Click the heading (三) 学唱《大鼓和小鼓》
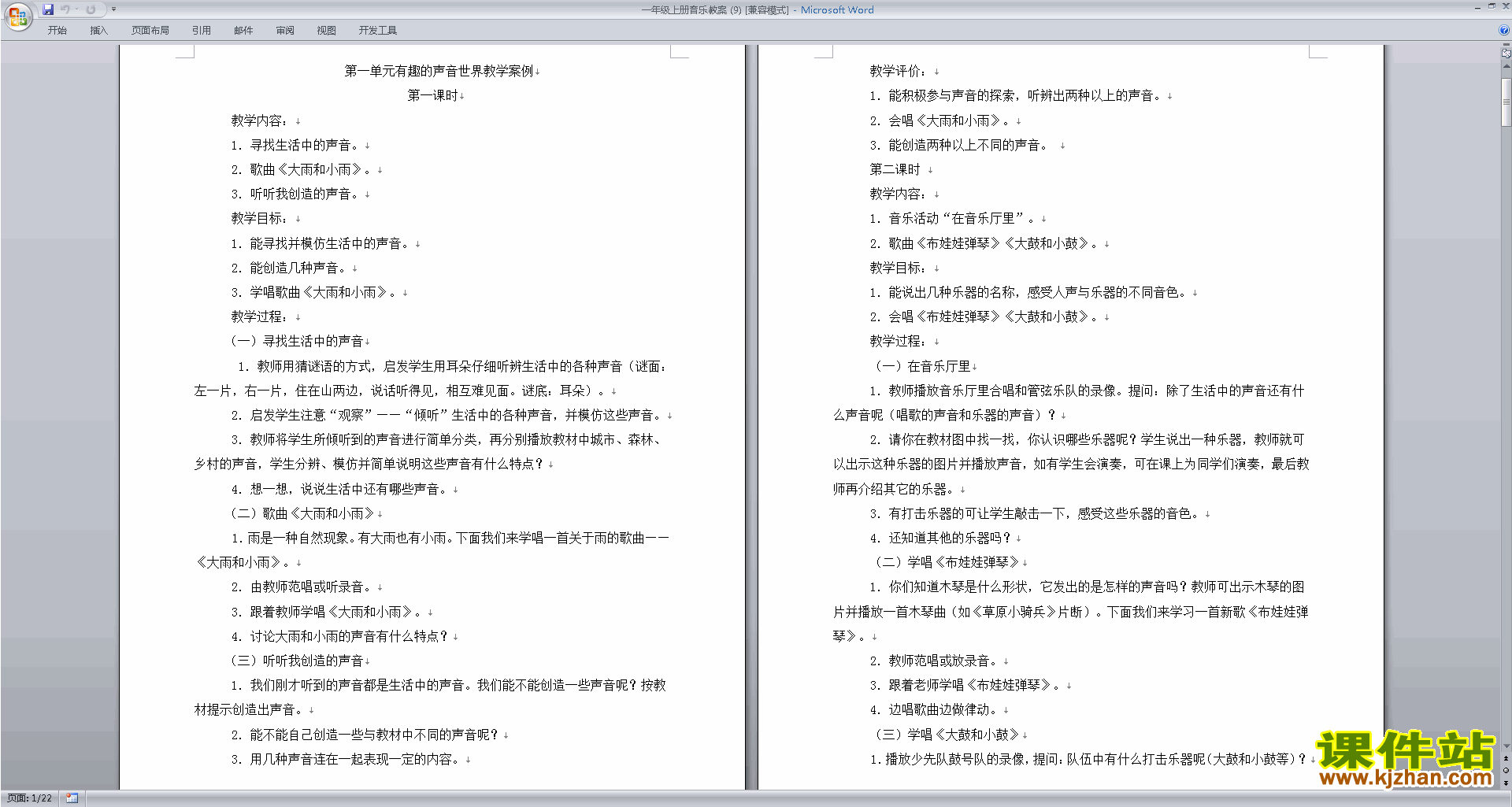1512x807 pixels. tap(947, 735)
